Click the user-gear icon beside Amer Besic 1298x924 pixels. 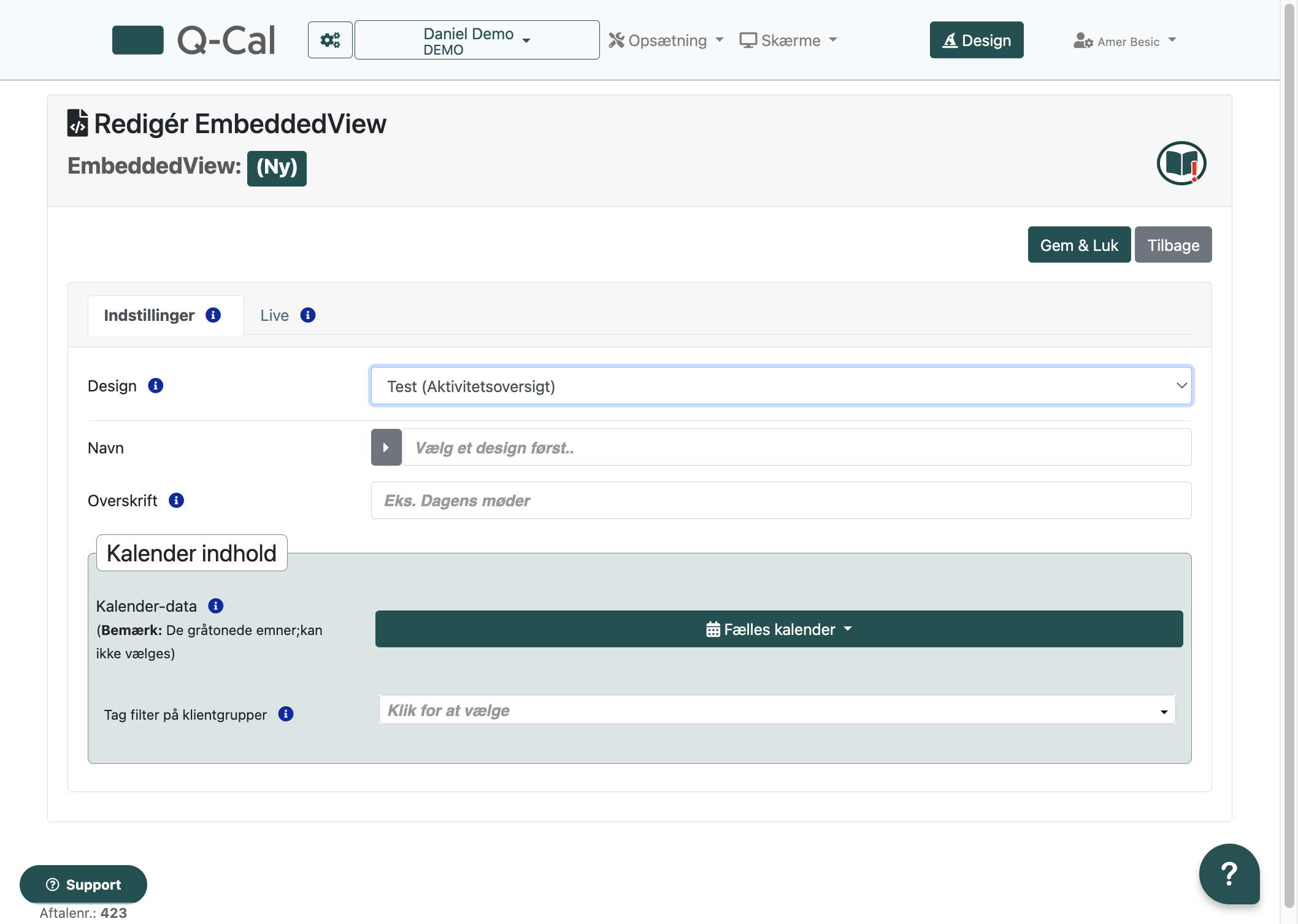click(x=1083, y=41)
